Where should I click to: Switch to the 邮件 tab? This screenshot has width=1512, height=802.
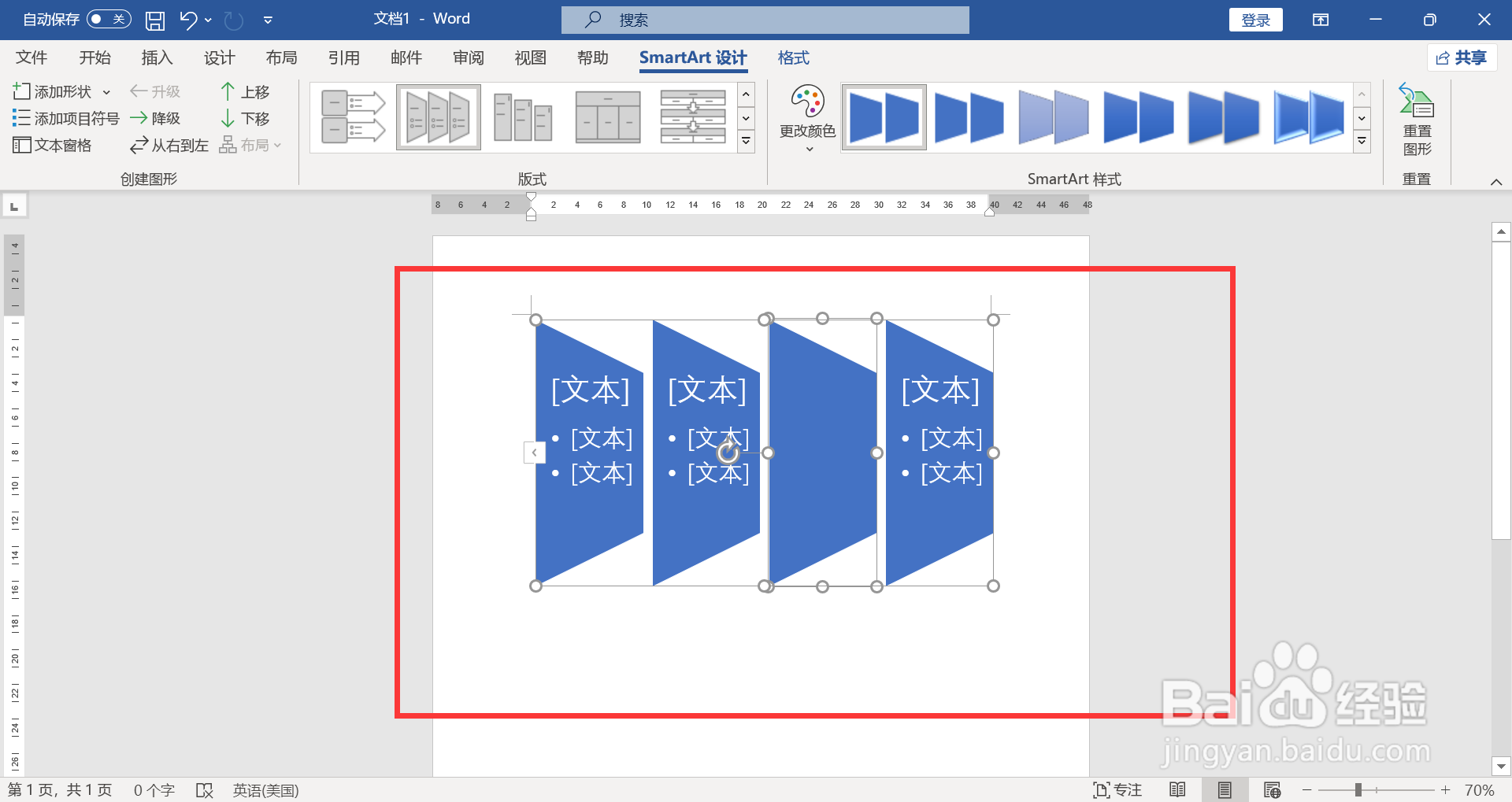[x=406, y=57]
